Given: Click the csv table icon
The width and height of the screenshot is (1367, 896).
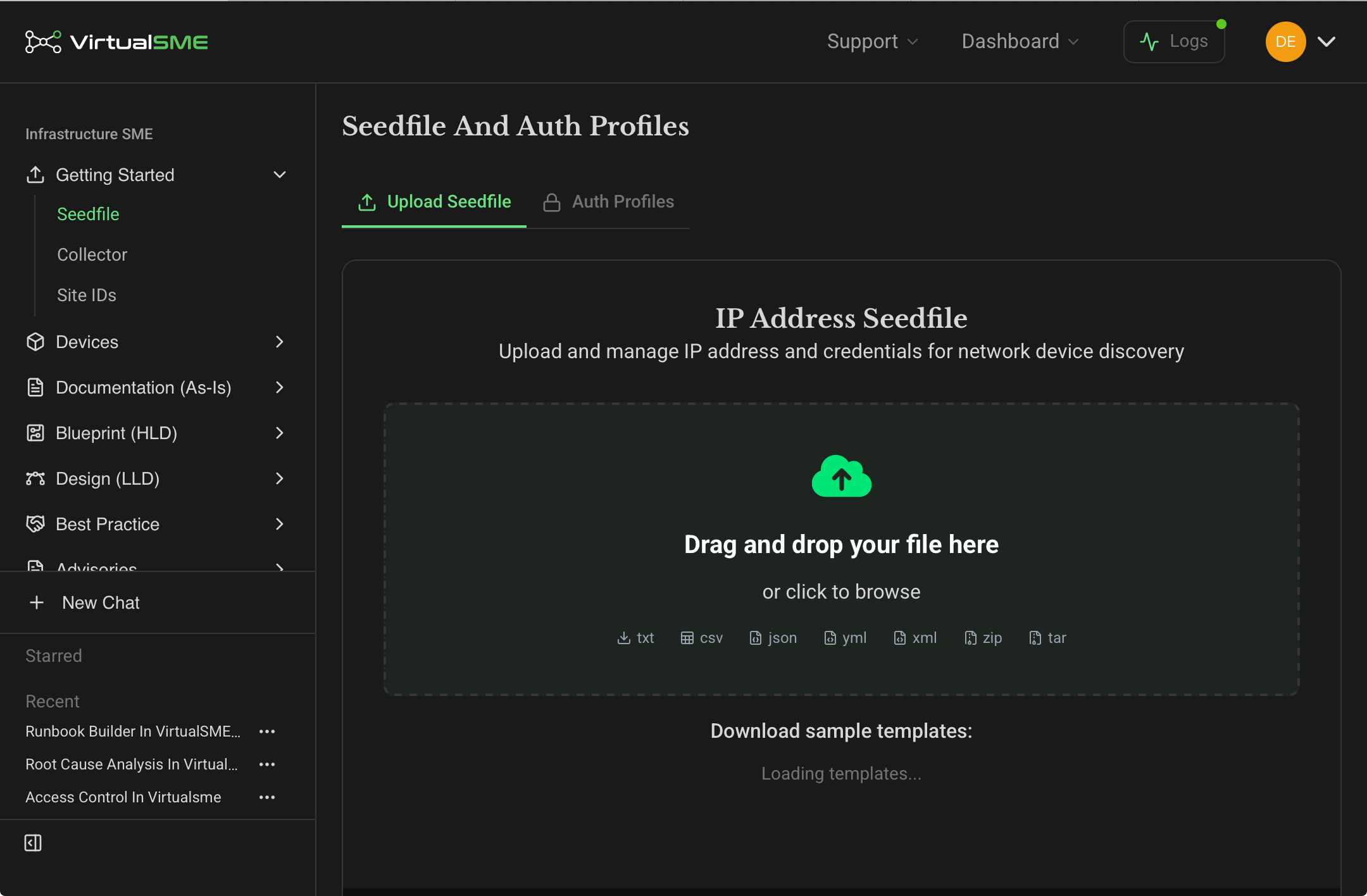Looking at the screenshot, I should pyautogui.click(x=687, y=638).
